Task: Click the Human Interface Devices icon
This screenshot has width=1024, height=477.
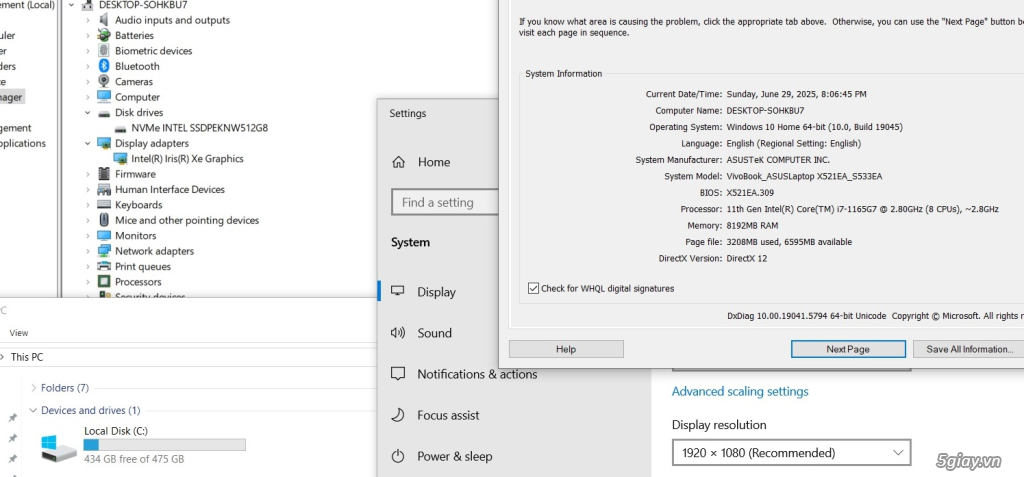Action: [x=104, y=189]
